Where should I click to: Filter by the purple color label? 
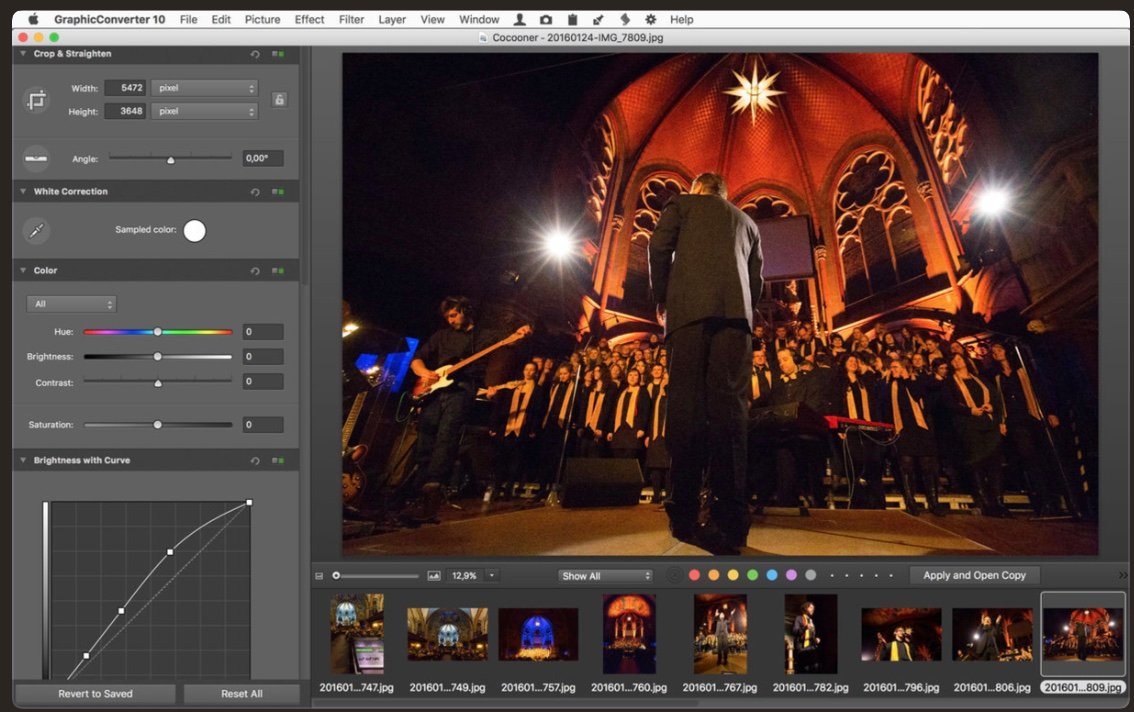791,575
